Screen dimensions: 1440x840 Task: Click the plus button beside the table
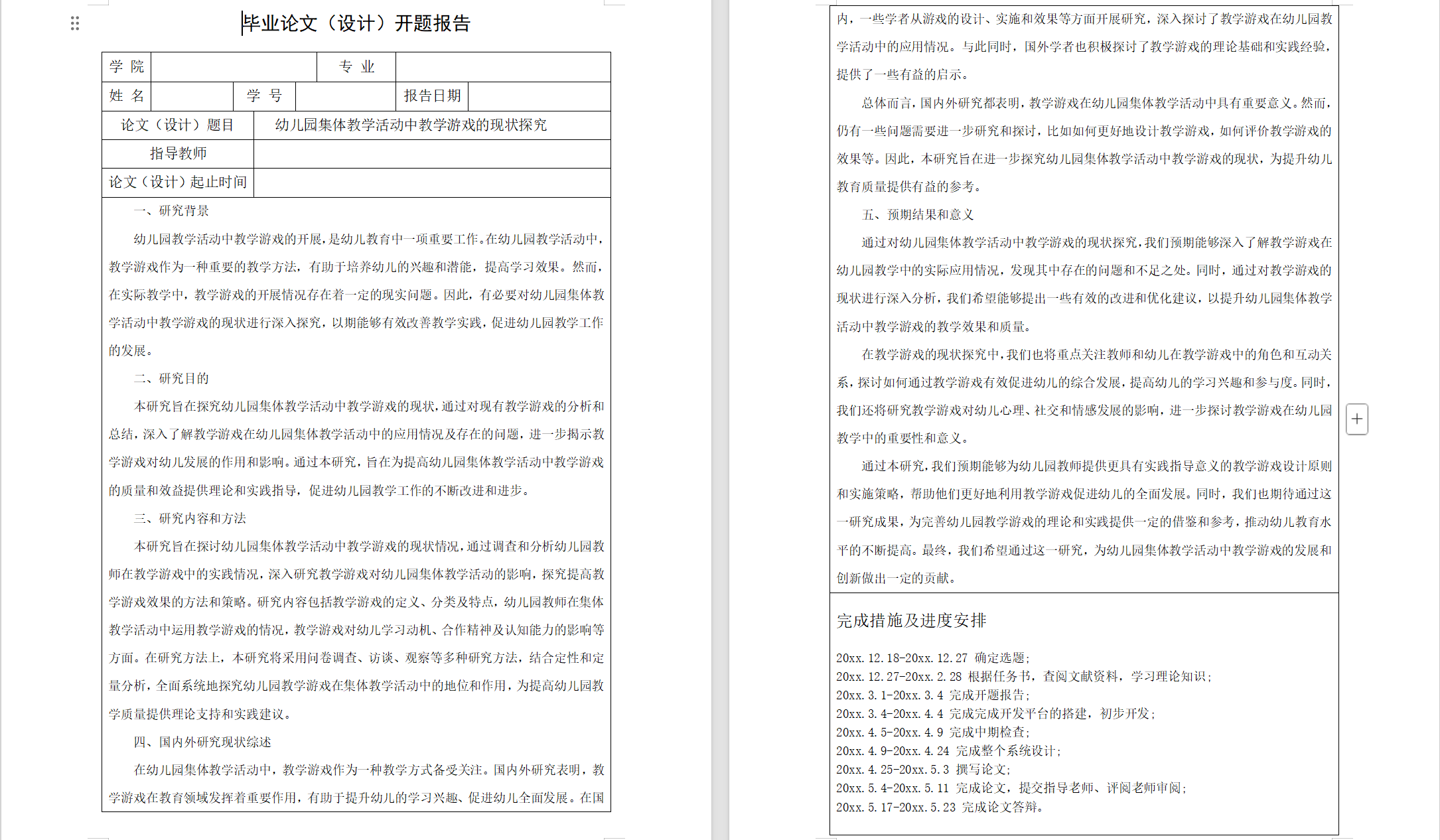tap(1356, 419)
